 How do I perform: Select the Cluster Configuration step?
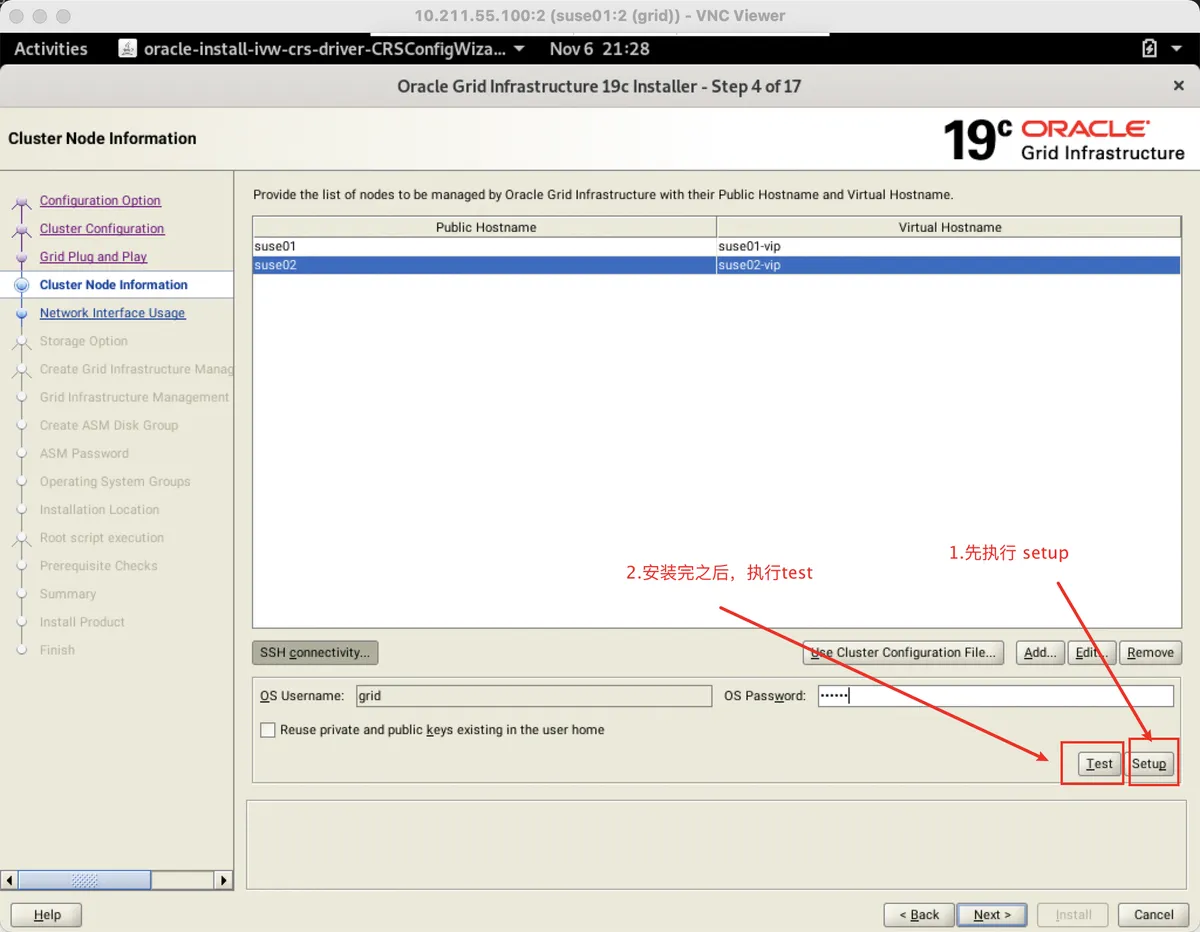104,228
